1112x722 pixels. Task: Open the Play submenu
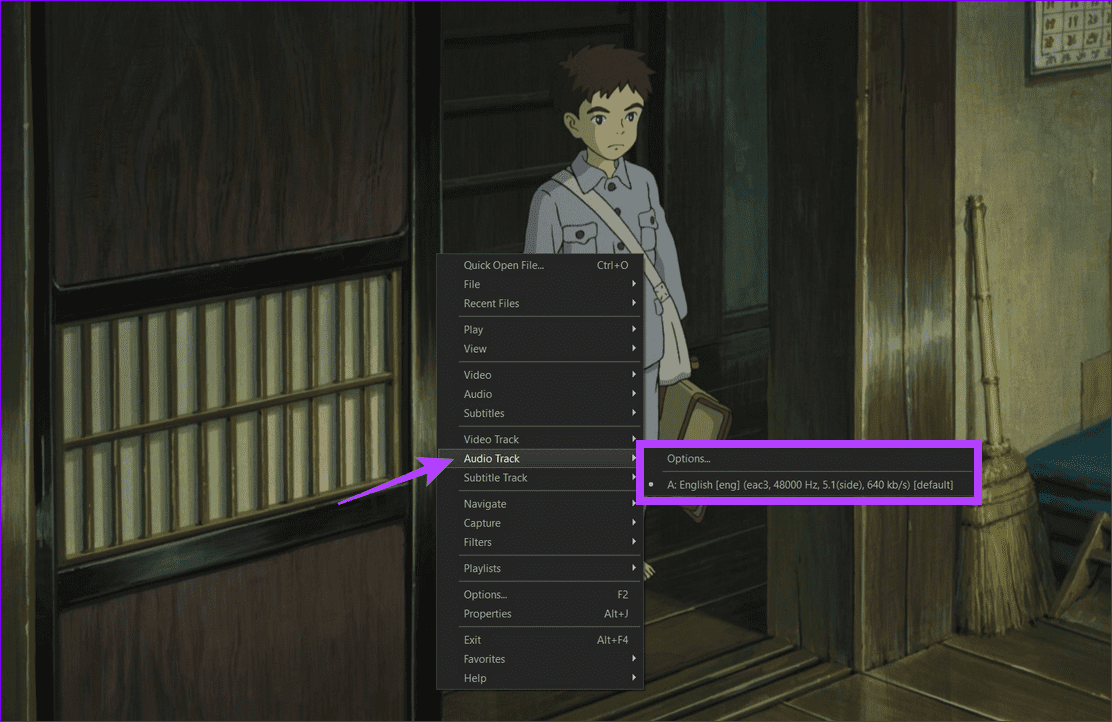click(540, 330)
